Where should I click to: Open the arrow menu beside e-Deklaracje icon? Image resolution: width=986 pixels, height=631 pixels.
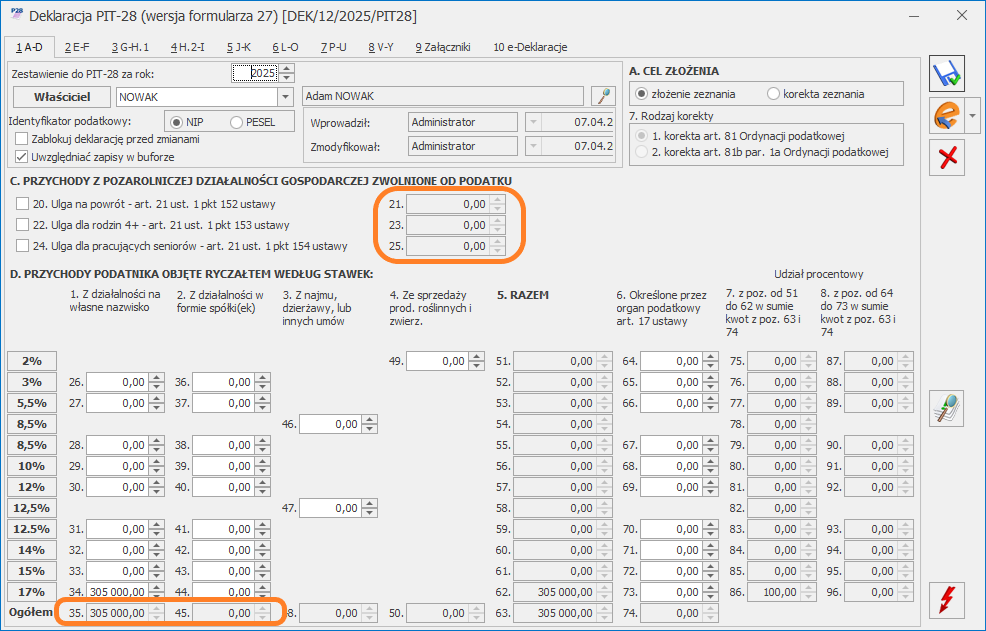pos(972,116)
